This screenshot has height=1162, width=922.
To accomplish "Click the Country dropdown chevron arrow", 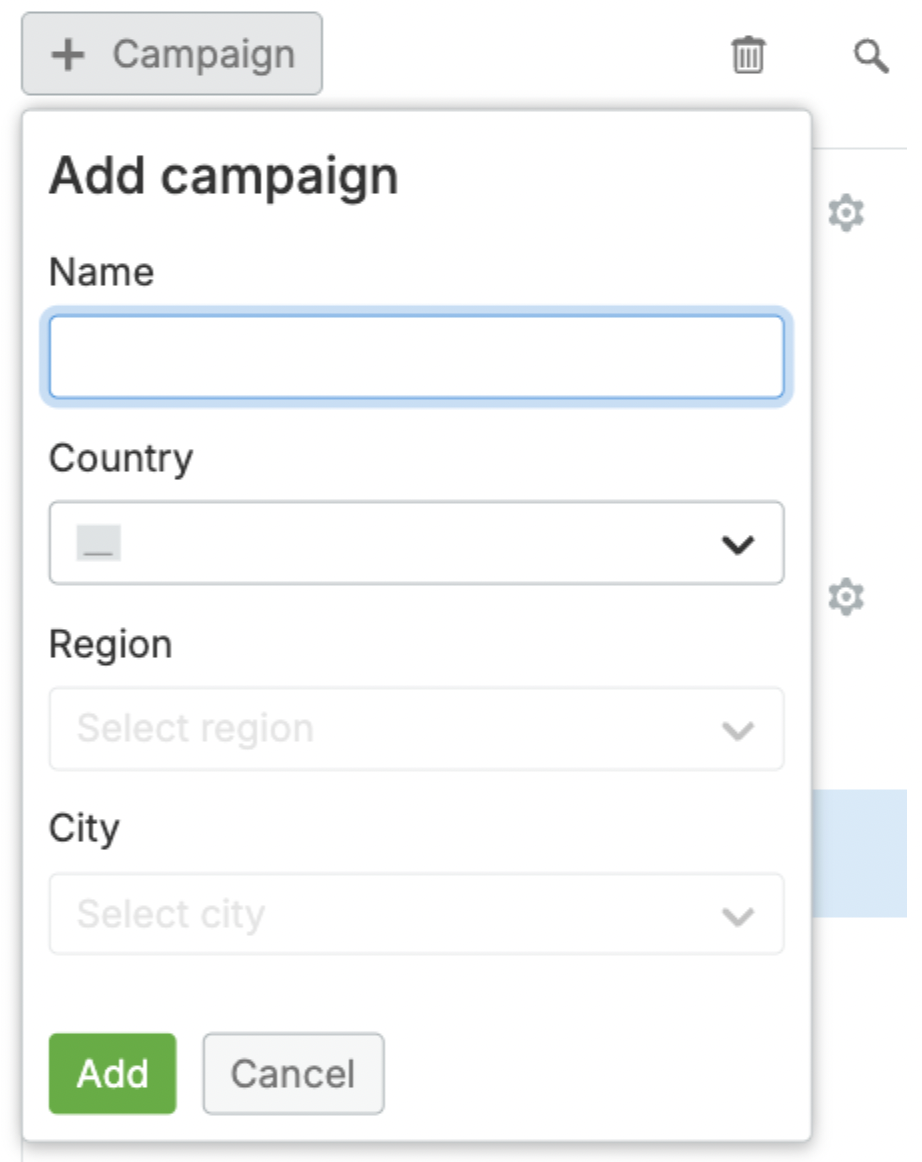I will click(x=737, y=545).
